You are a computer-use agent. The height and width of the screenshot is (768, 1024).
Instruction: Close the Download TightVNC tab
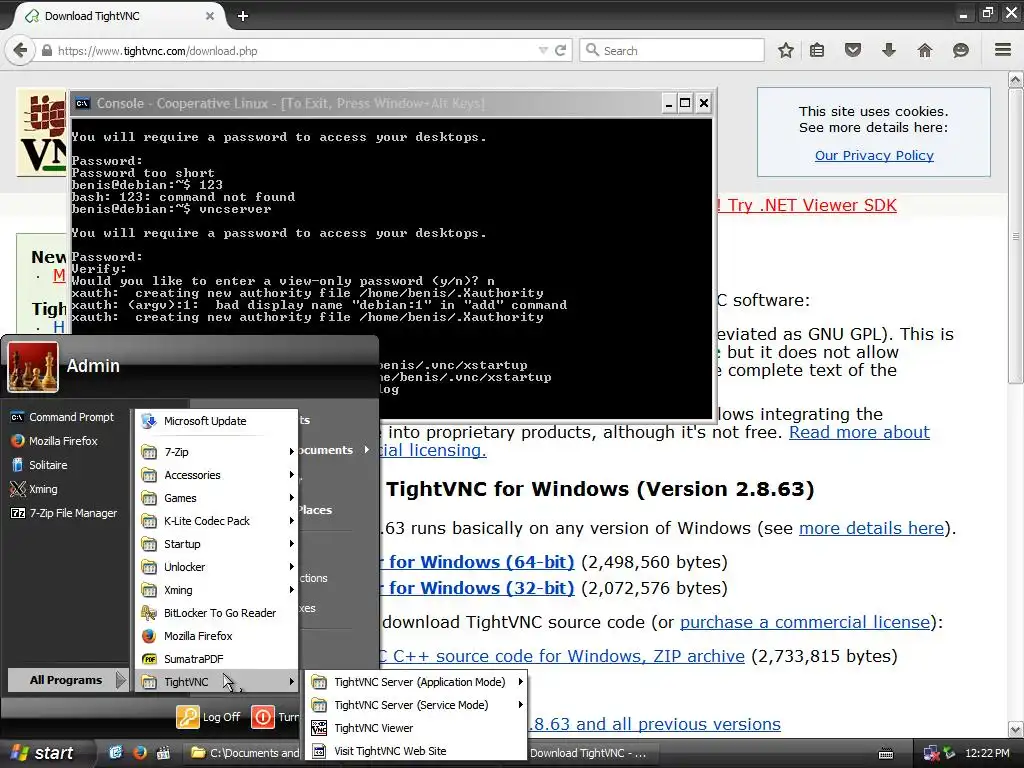pyautogui.click(x=210, y=16)
